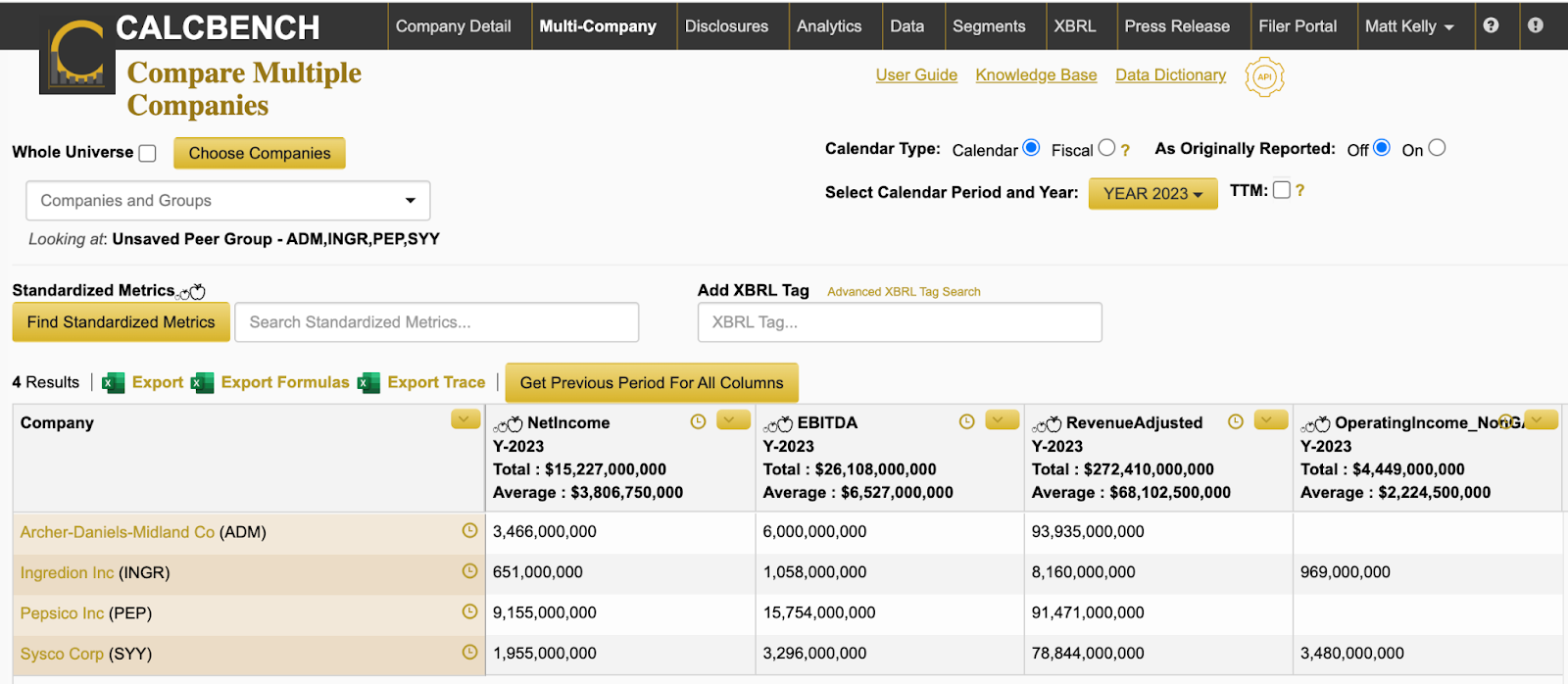1568x684 pixels.
Task: Click Pepsico NetIncome value 9,155,000,000
Action: coord(545,612)
